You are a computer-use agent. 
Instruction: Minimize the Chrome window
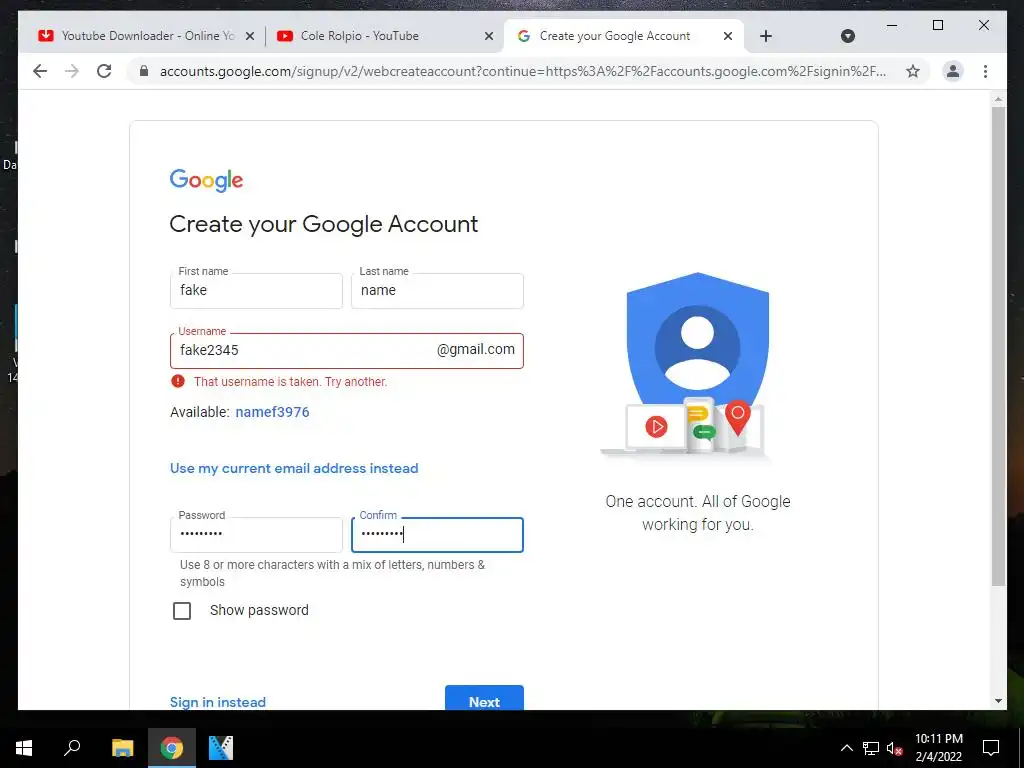click(x=892, y=25)
